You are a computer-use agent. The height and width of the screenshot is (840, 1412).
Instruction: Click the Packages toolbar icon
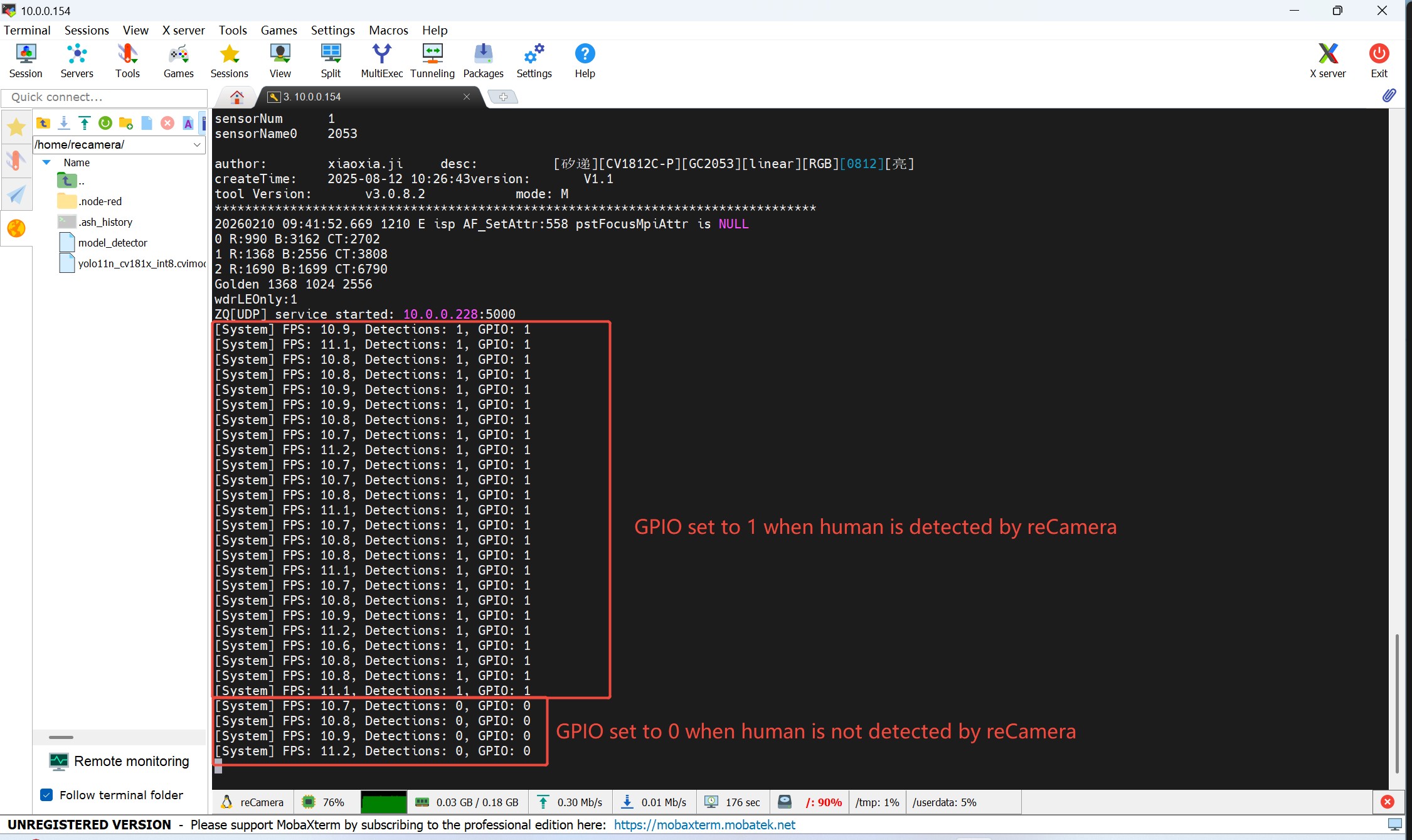pos(483,61)
